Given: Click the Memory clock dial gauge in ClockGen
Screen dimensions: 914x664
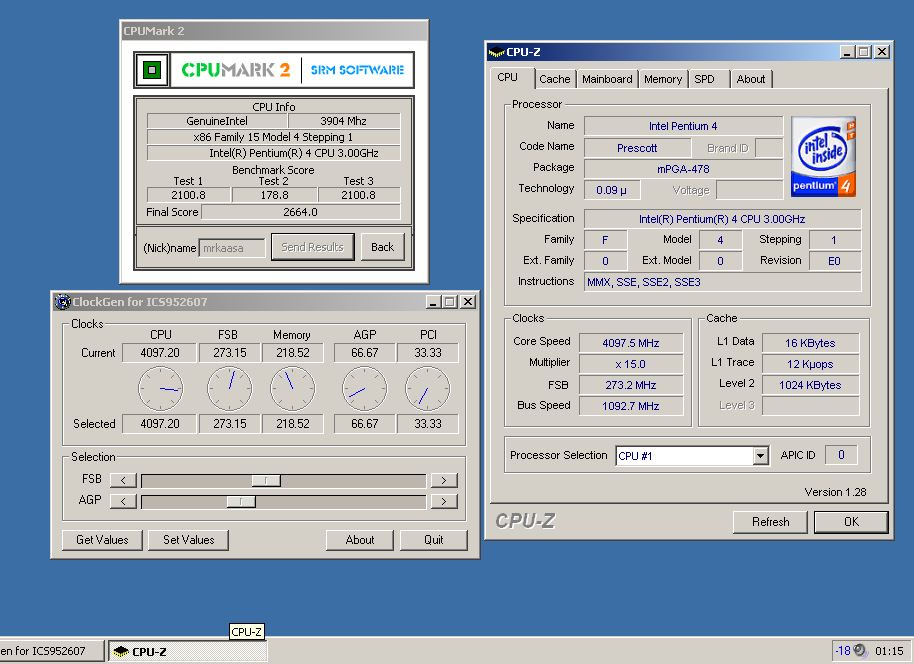Looking at the screenshot, I should pos(293,388).
